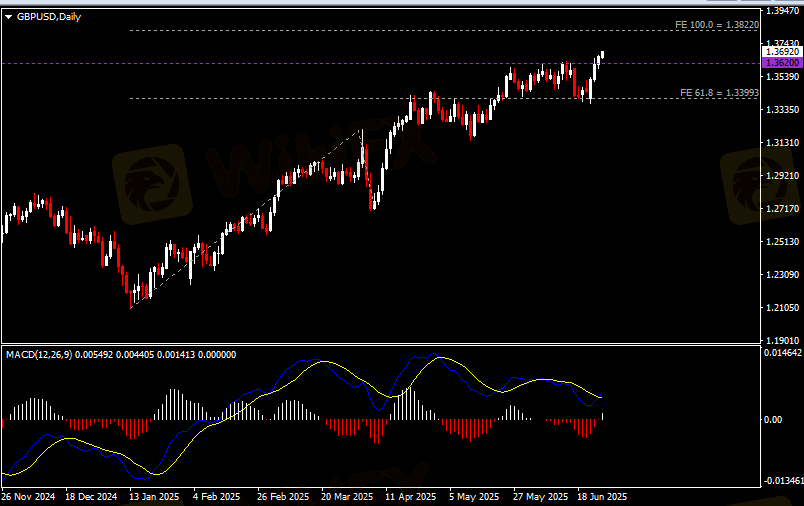Click the 1.21050 price axis label

(781, 307)
